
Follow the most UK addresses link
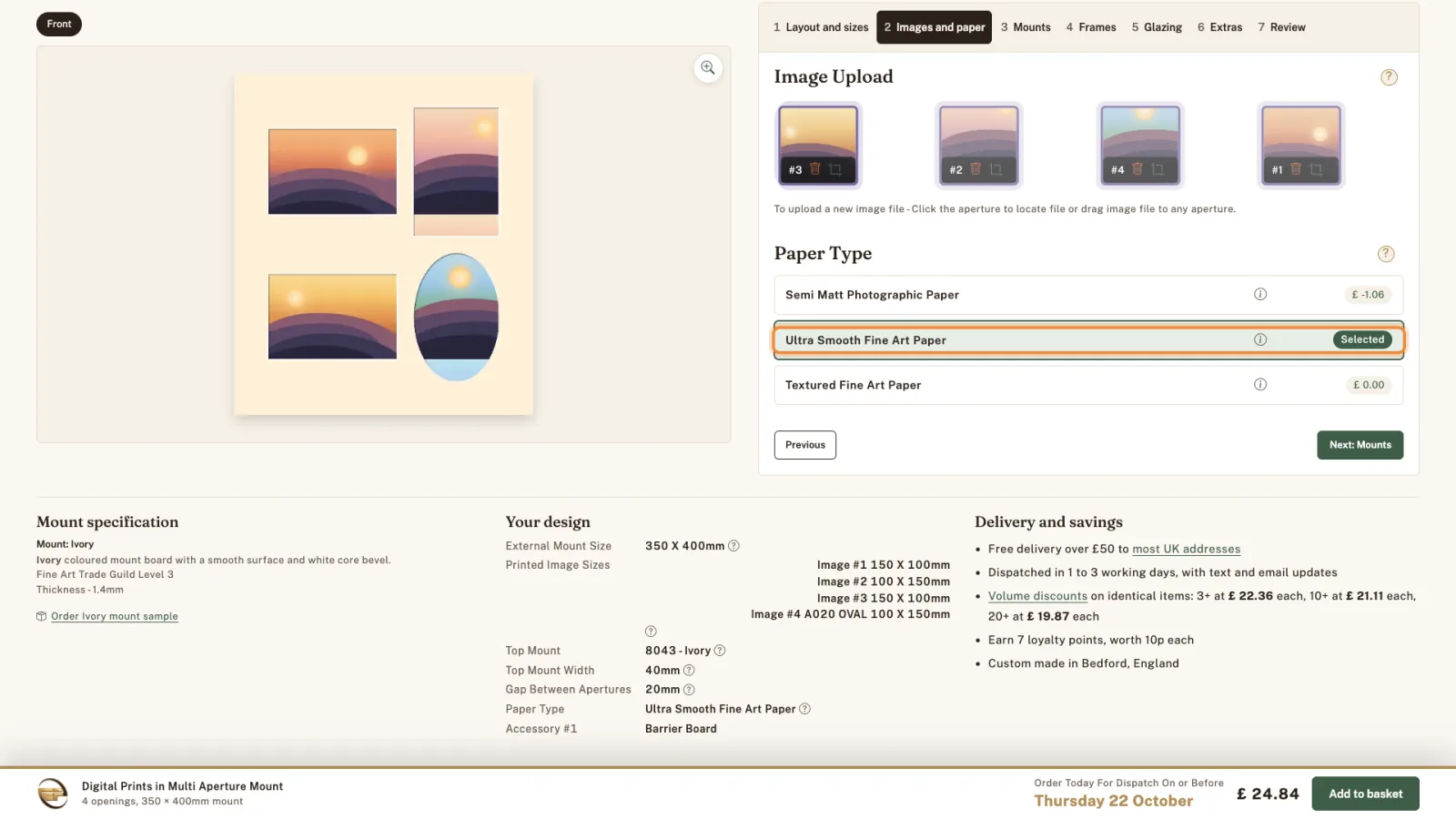coord(1186,549)
